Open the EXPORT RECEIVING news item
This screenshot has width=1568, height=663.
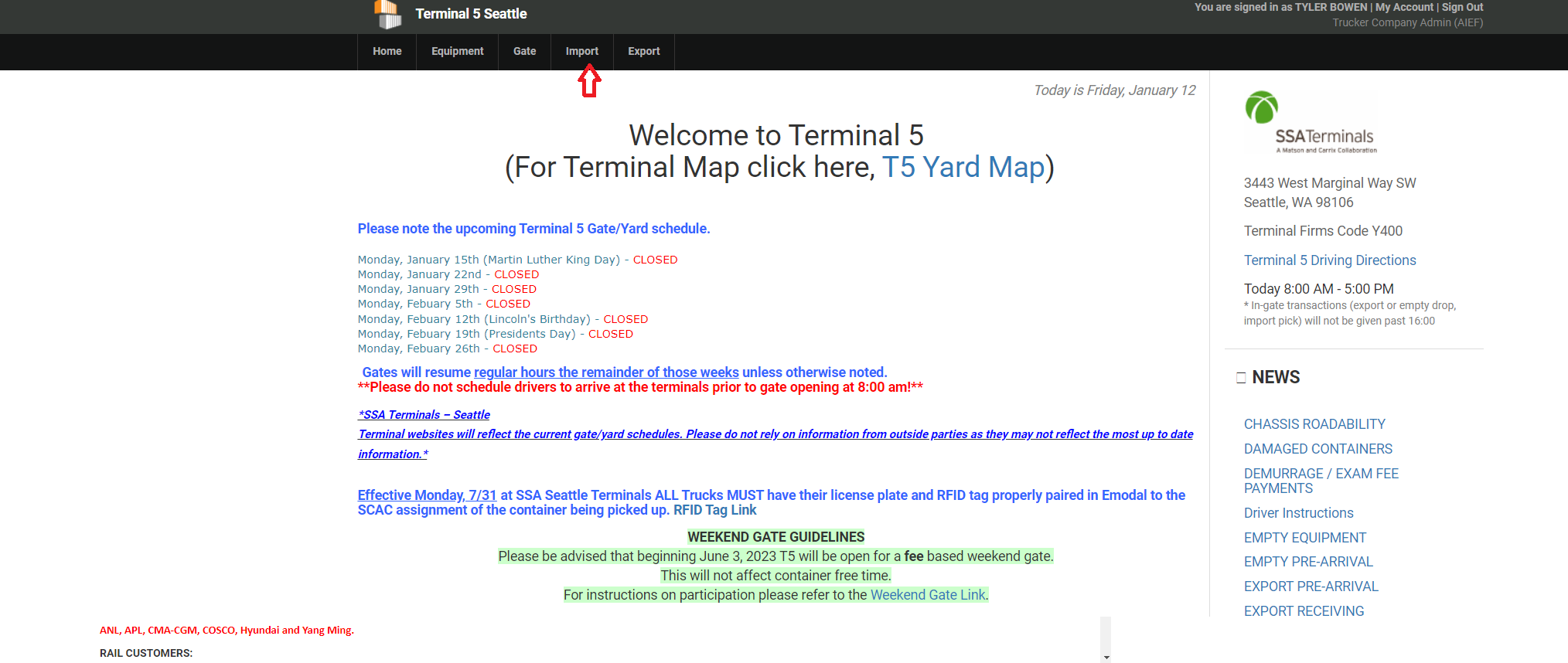[1304, 611]
